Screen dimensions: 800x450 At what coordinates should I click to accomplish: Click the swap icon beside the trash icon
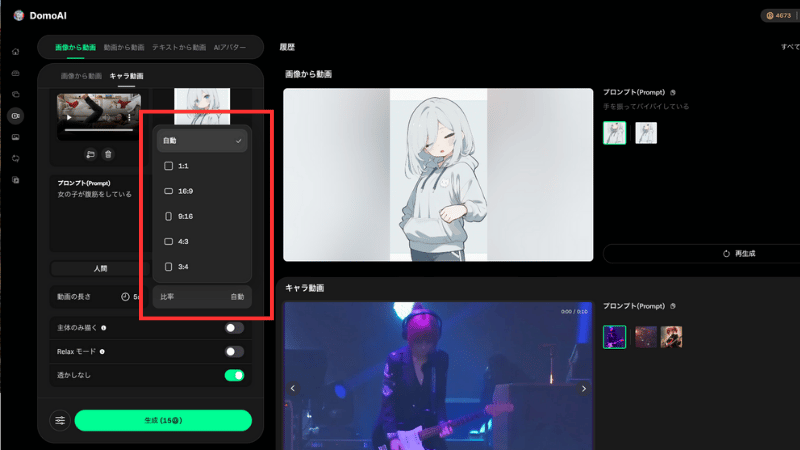point(90,154)
